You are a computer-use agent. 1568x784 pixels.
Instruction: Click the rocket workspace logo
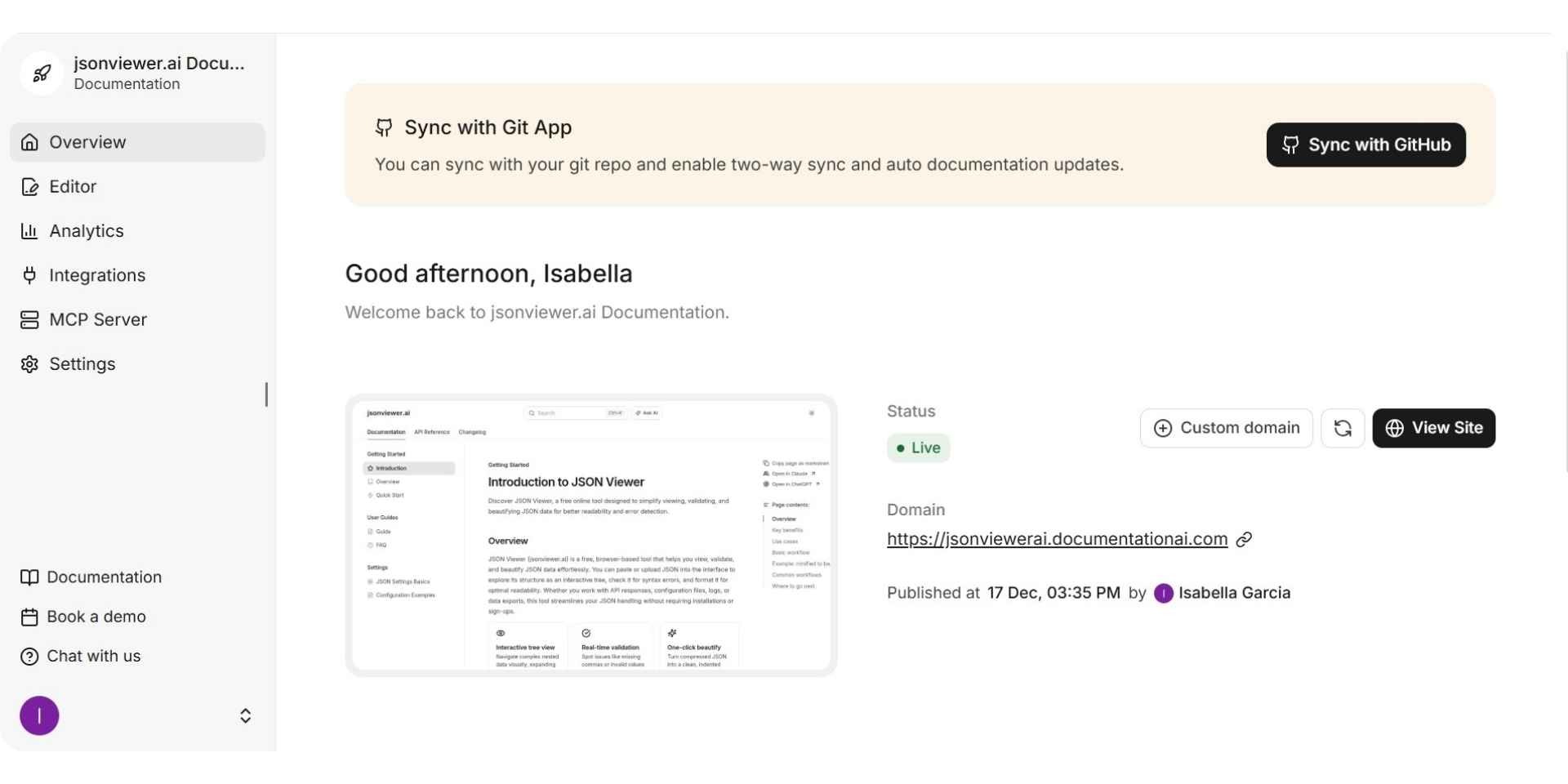click(41, 73)
